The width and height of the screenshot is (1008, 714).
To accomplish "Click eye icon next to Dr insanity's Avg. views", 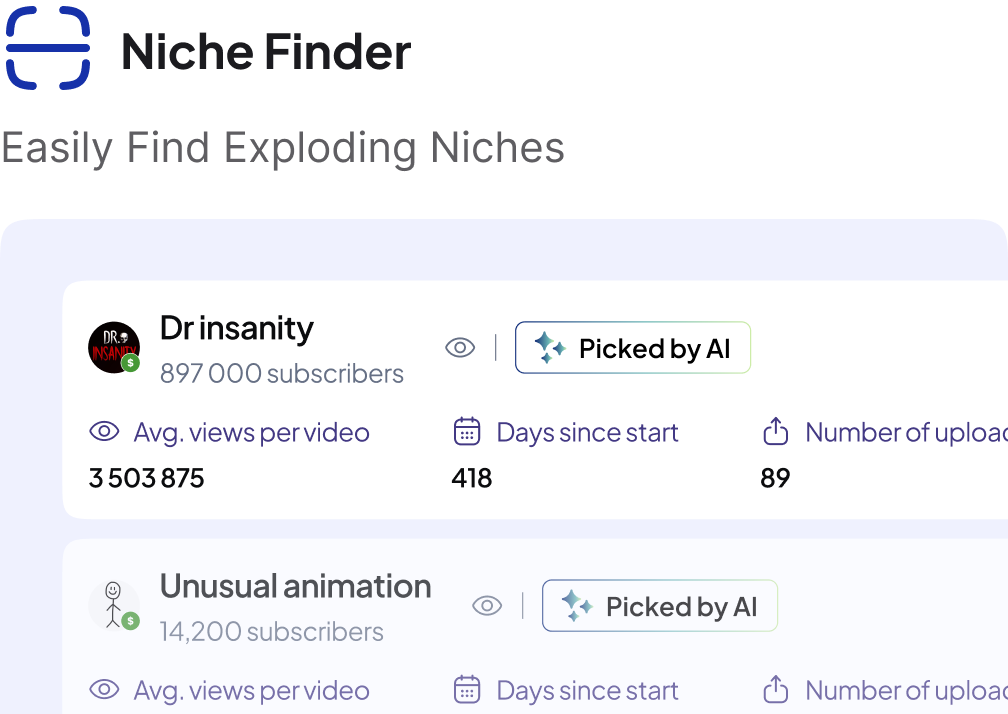I will 104,431.
